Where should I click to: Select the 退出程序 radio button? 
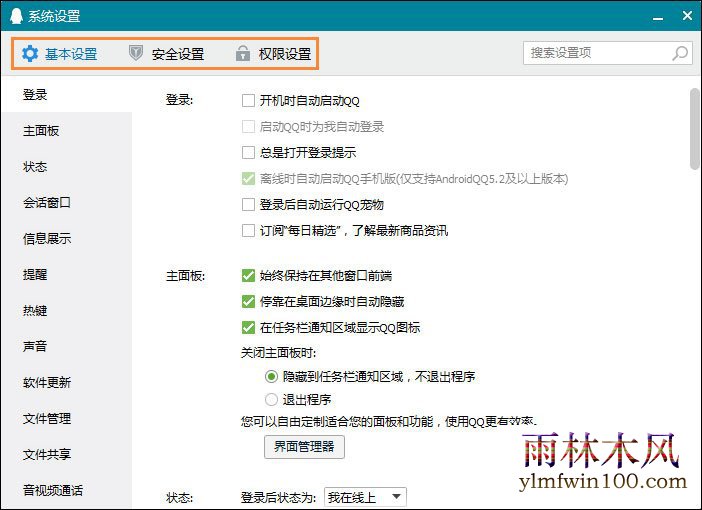point(271,399)
